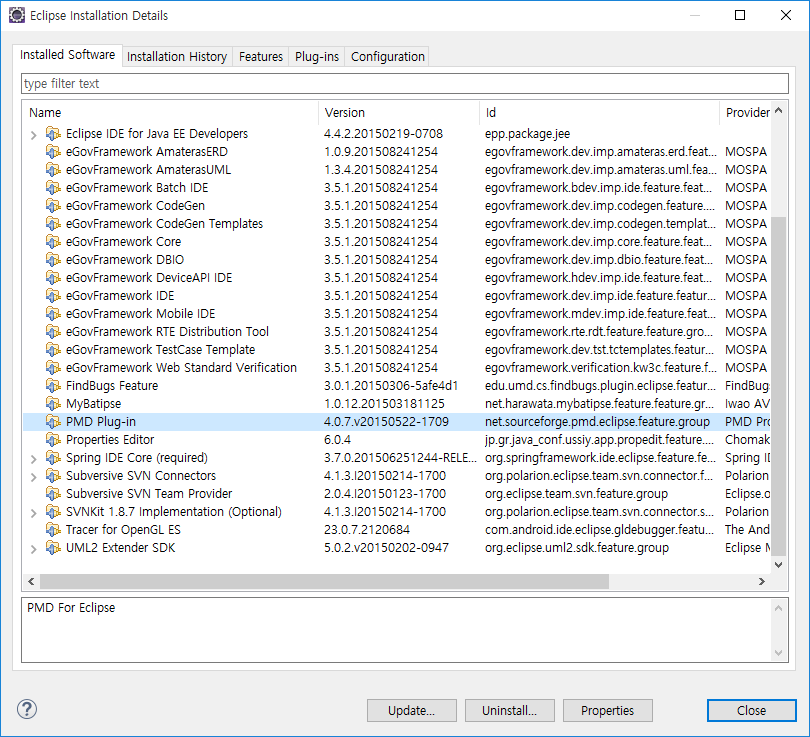Click the eGovFramework AmaterasERD icon
Screen dimensions: 810x737
click(x=53, y=152)
